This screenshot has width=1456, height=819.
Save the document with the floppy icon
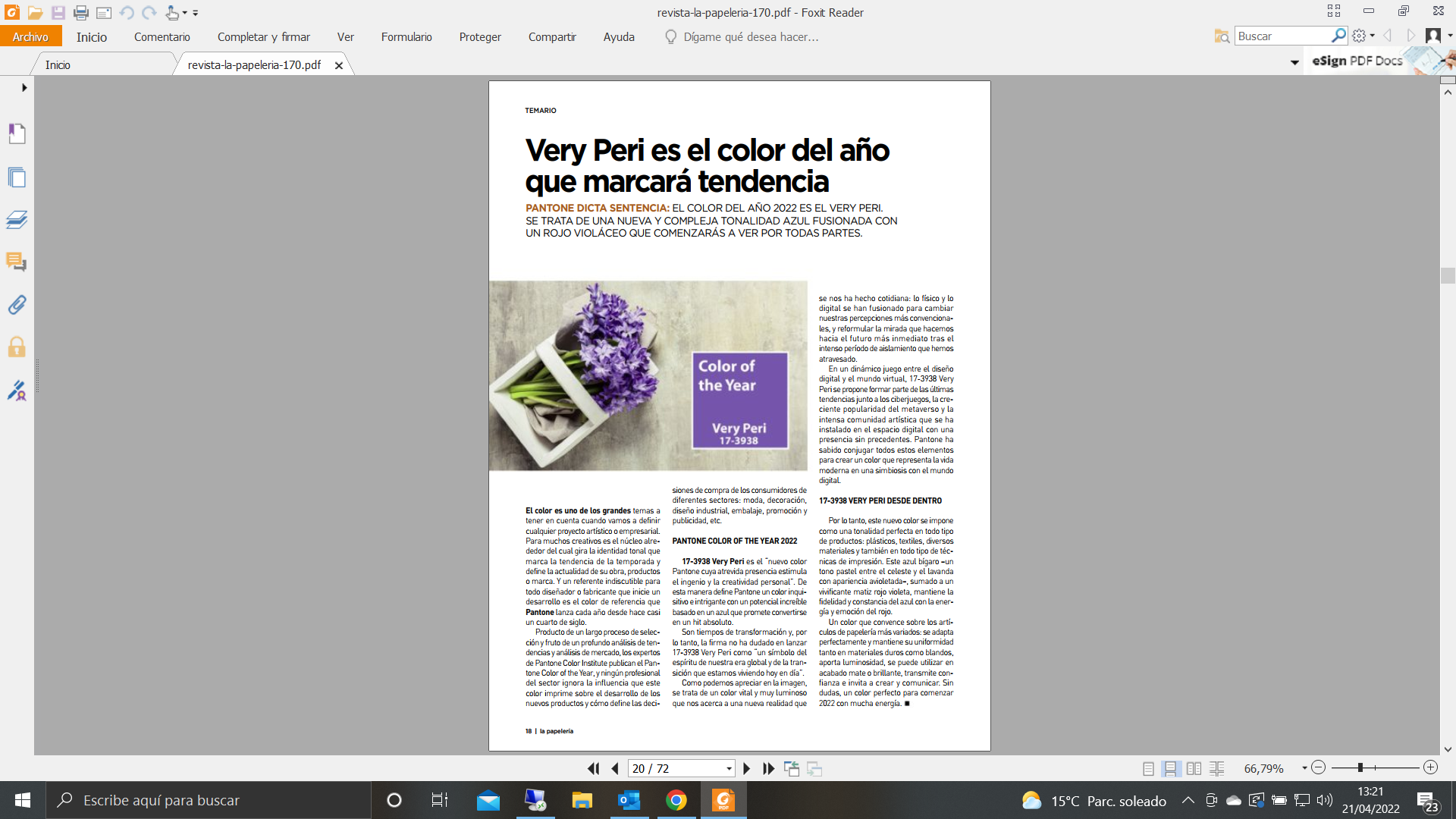click(x=58, y=12)
